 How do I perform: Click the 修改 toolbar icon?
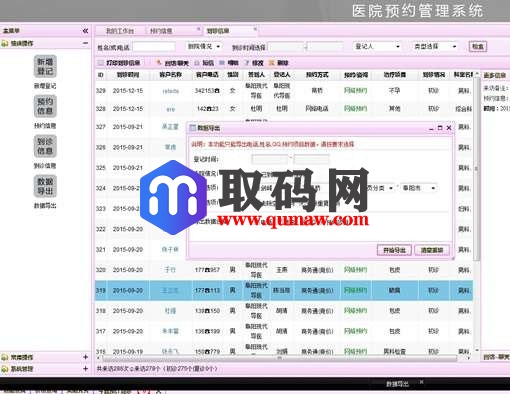pyautogui.click(x=254, y=63)
